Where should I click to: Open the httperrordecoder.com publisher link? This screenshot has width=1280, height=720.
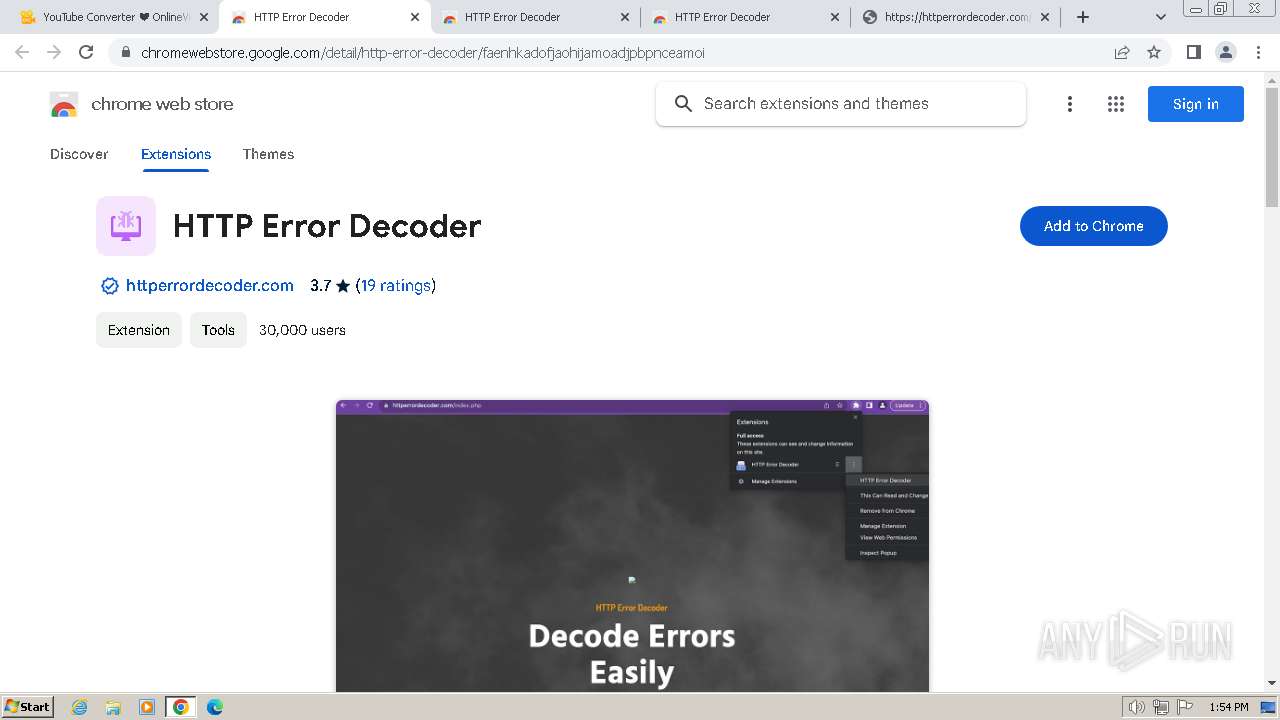point(210,286)
